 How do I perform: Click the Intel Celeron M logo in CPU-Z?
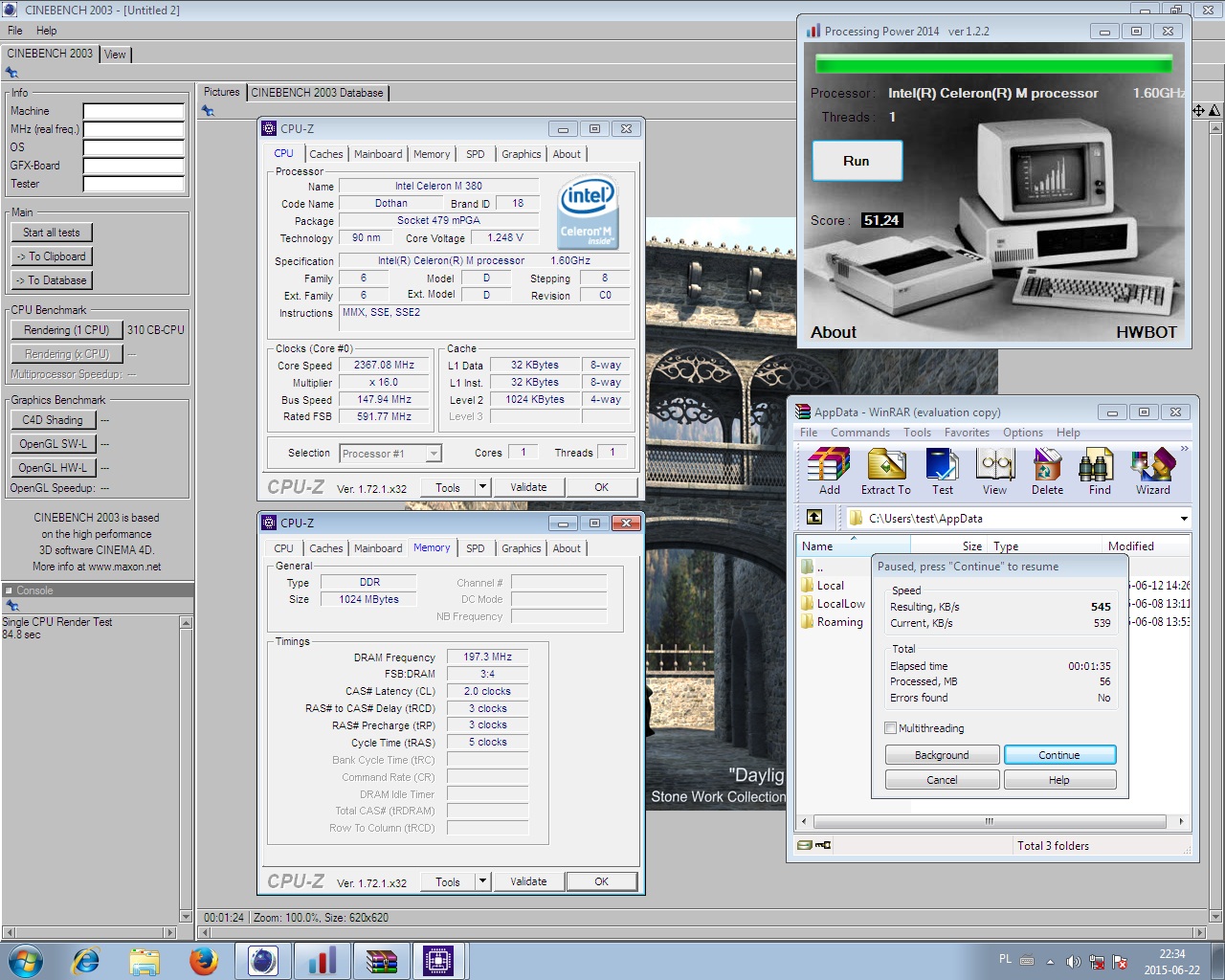tap(588, 212)
